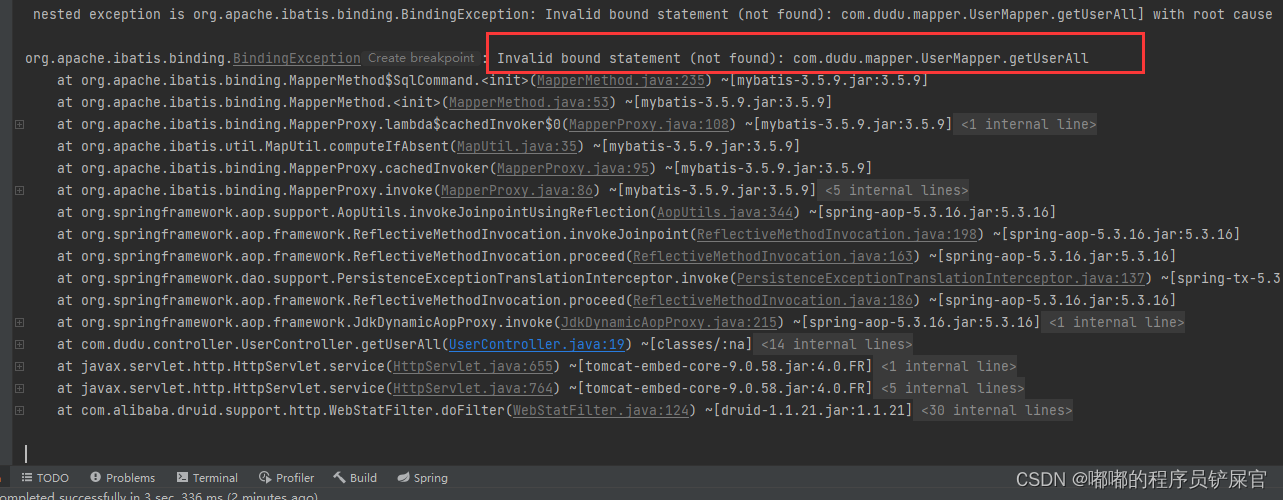This screenshot has width=1283, height=500.
Task: Expand gutter fold on MapperProxy.invoke line
Action: pos(20,190)
